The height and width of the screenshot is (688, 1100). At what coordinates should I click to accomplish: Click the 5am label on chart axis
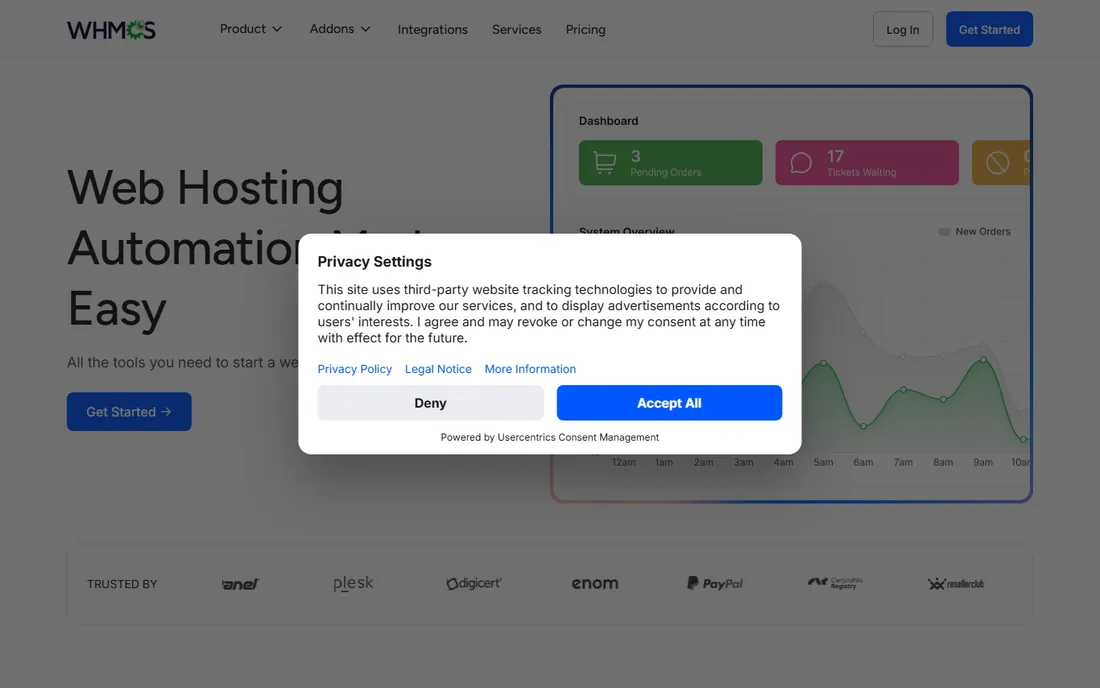823,462
